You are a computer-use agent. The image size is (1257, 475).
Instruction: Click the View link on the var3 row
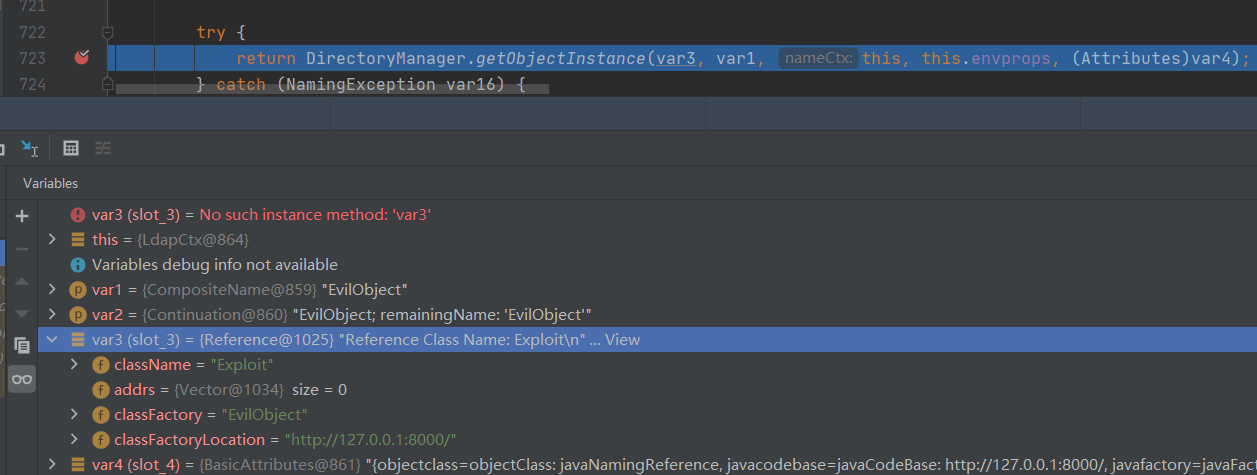(622, 340)
